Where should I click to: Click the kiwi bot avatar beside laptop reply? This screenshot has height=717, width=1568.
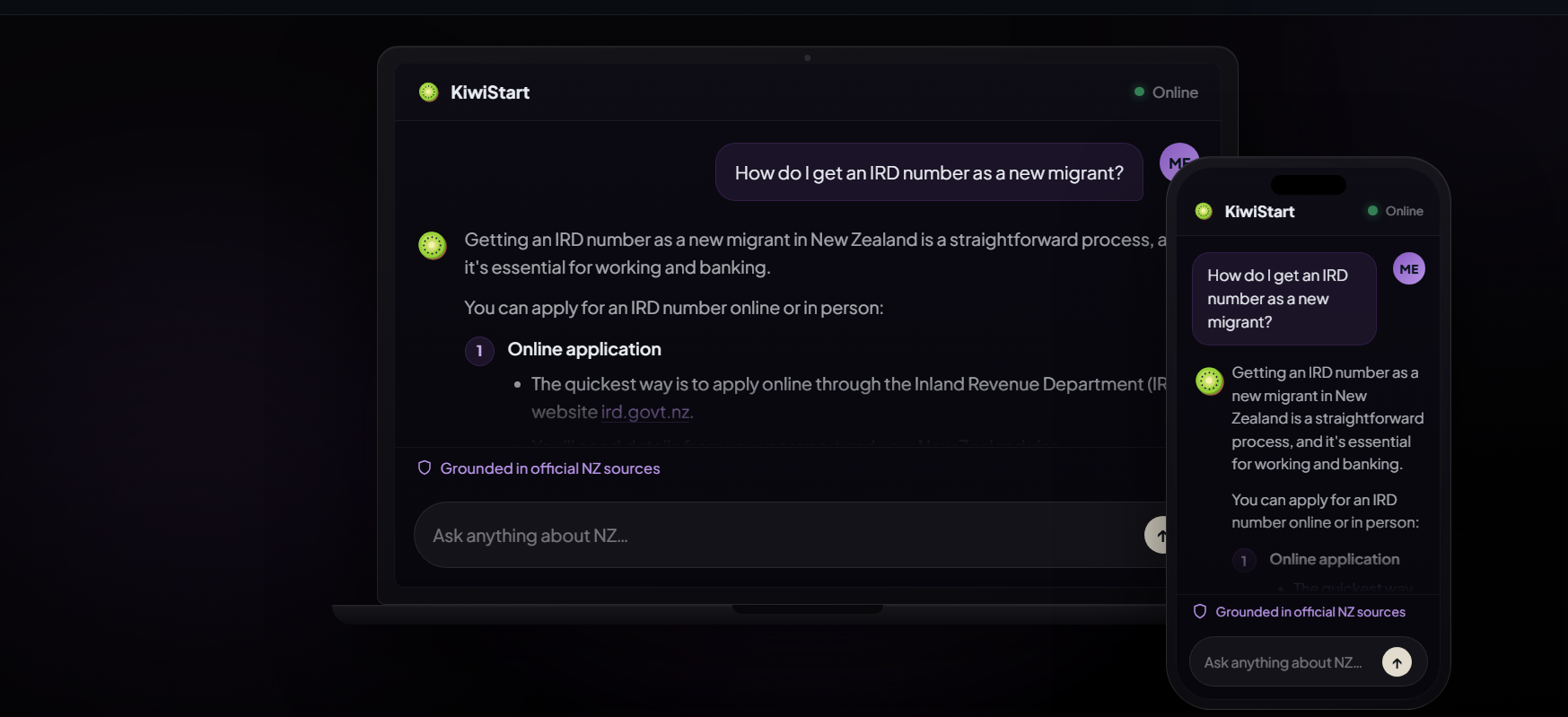[433, 245]
